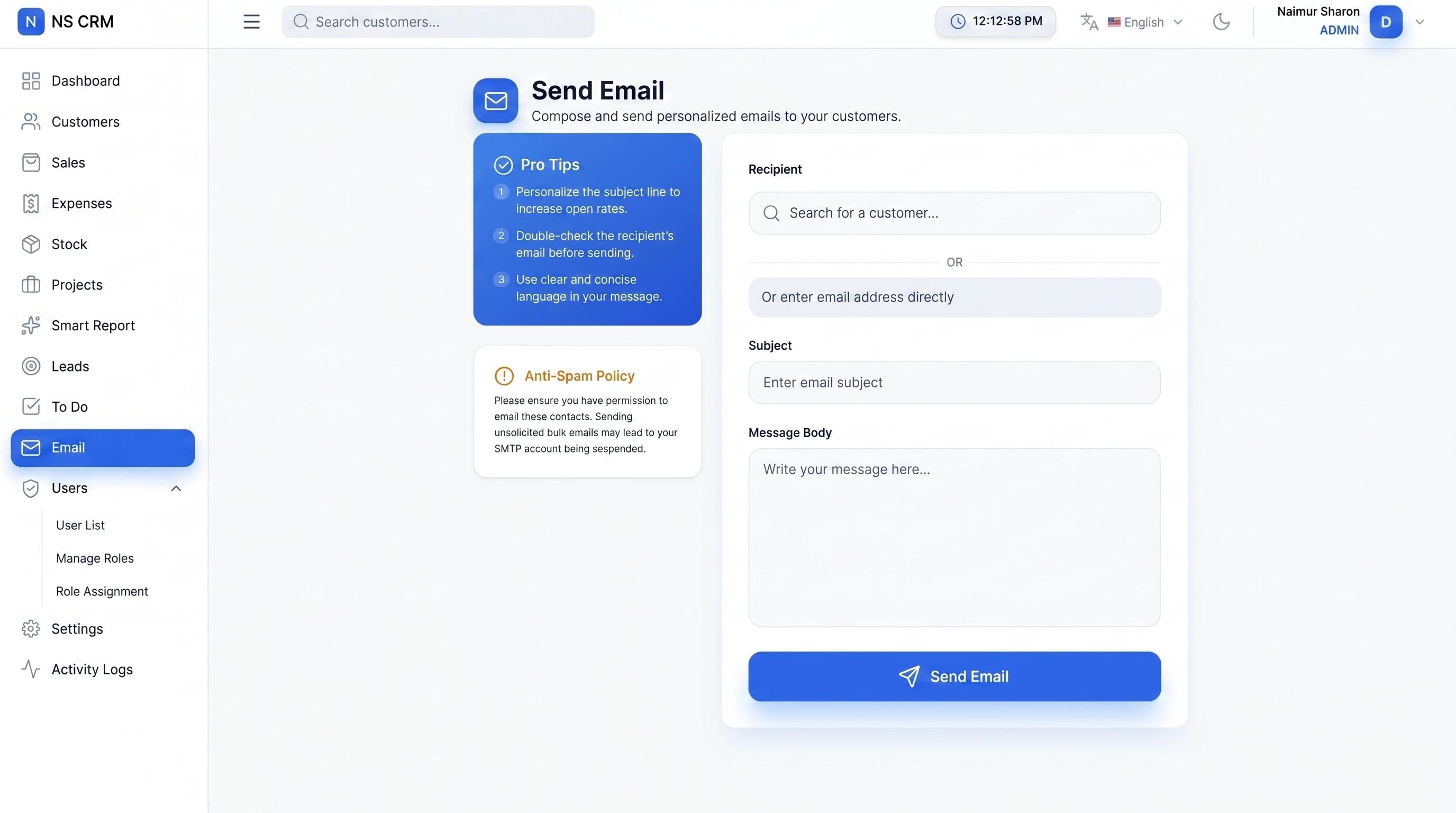The width and height of the screenshot is (1456, 813).
Task: Click the To Do checkbox icon
Action: click(31, 406)
